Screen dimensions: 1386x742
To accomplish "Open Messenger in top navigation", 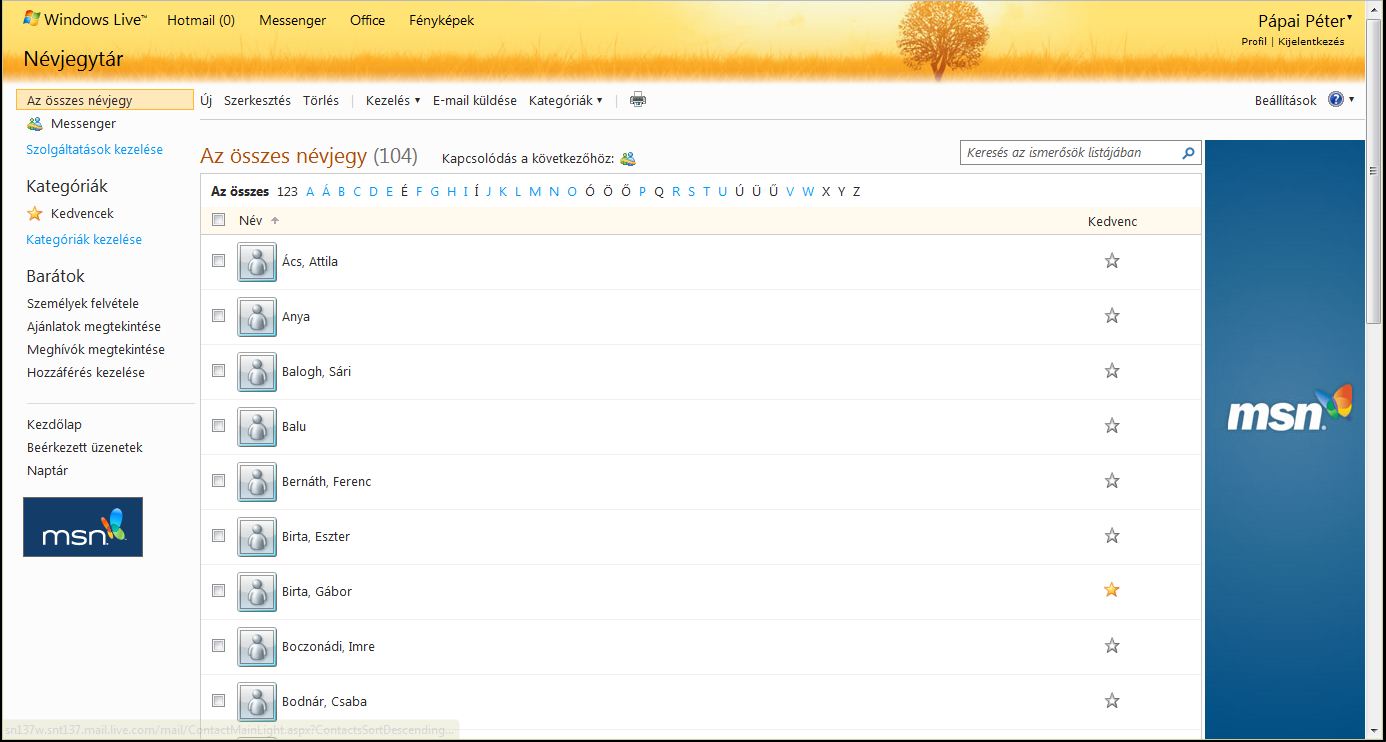I will point(292,20).
